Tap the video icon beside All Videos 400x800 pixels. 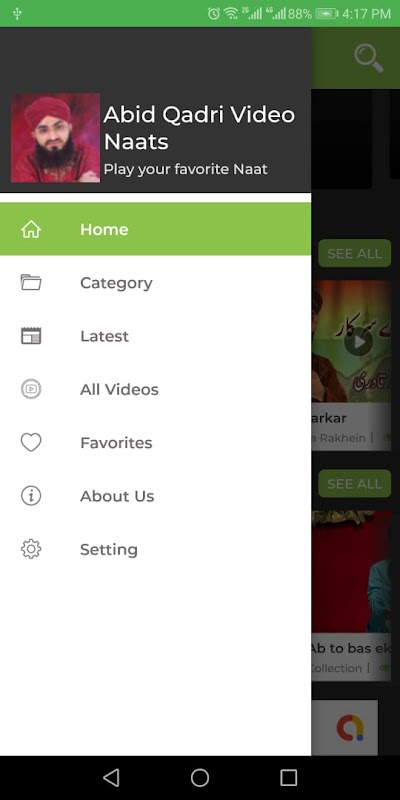click(x=31, y=389)
